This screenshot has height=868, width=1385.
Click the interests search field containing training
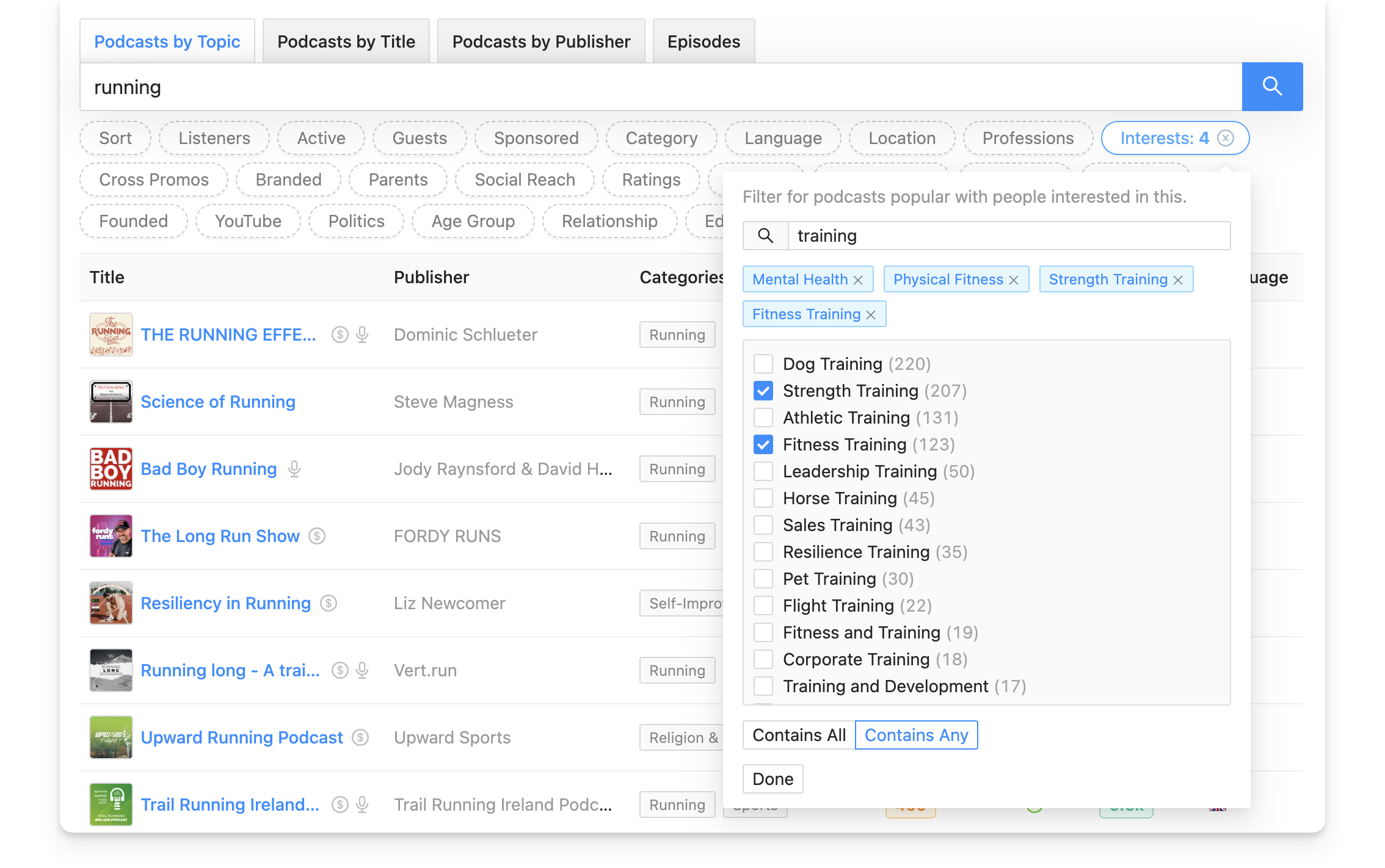coord(1008,236)
